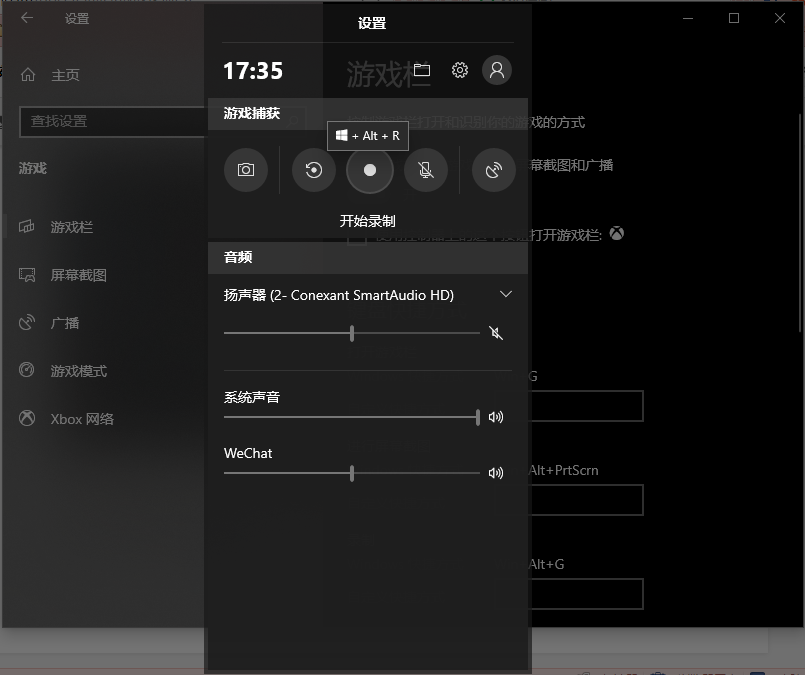This screenshot has width=805, height=675.
Task: Open Game Bar settings gear
Action: tap(459, 70)
